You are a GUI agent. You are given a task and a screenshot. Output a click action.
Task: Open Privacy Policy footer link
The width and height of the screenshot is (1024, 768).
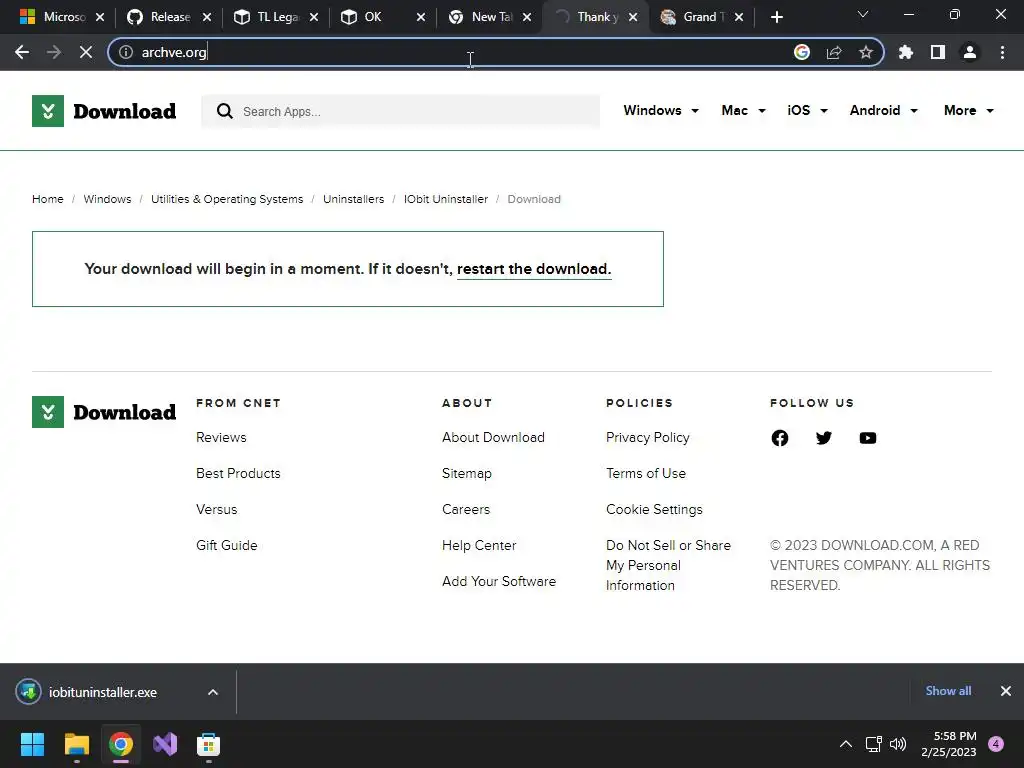(x=647, y=438)
